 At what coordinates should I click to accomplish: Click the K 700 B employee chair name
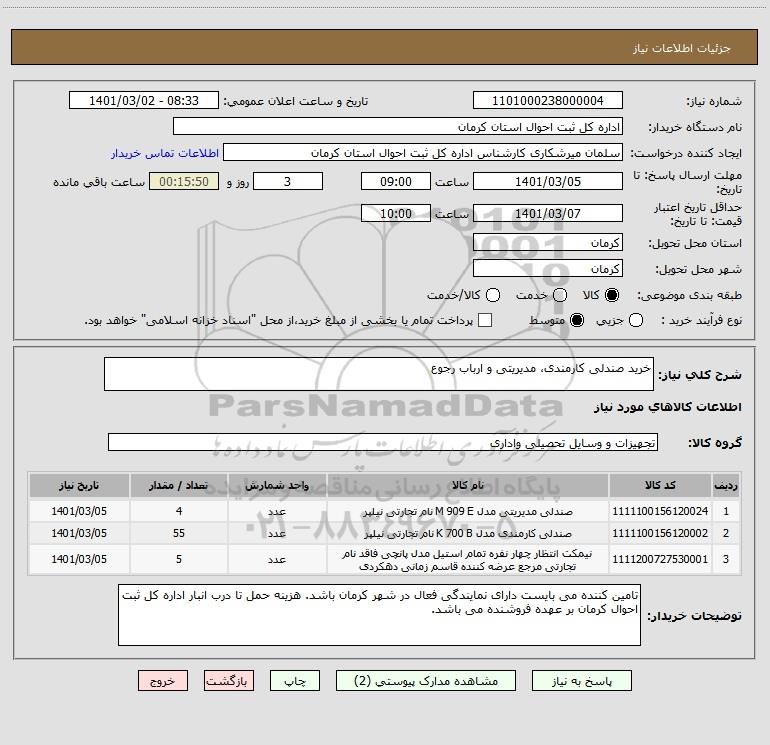[468, 533]
